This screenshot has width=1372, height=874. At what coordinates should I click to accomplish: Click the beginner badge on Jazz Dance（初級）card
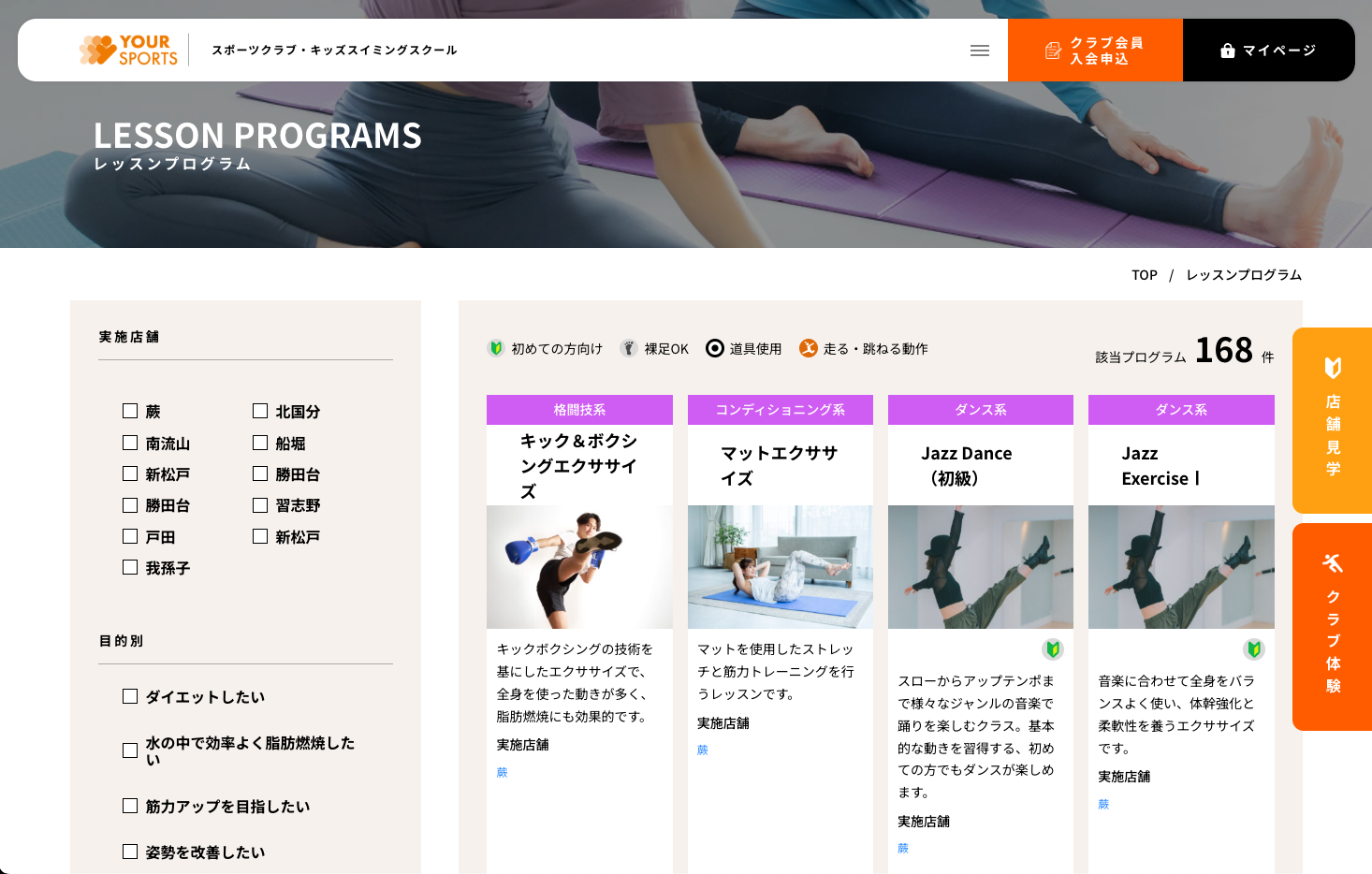[x=1053, y=648]
